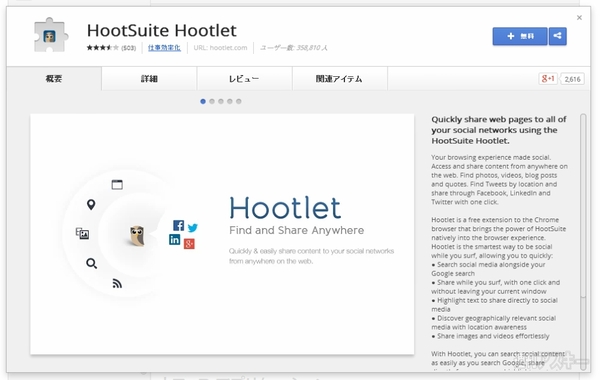The width and height of the screenshot is (600, 380).
Task: Select the fourth slideshow dot
Action: [230, 101]
